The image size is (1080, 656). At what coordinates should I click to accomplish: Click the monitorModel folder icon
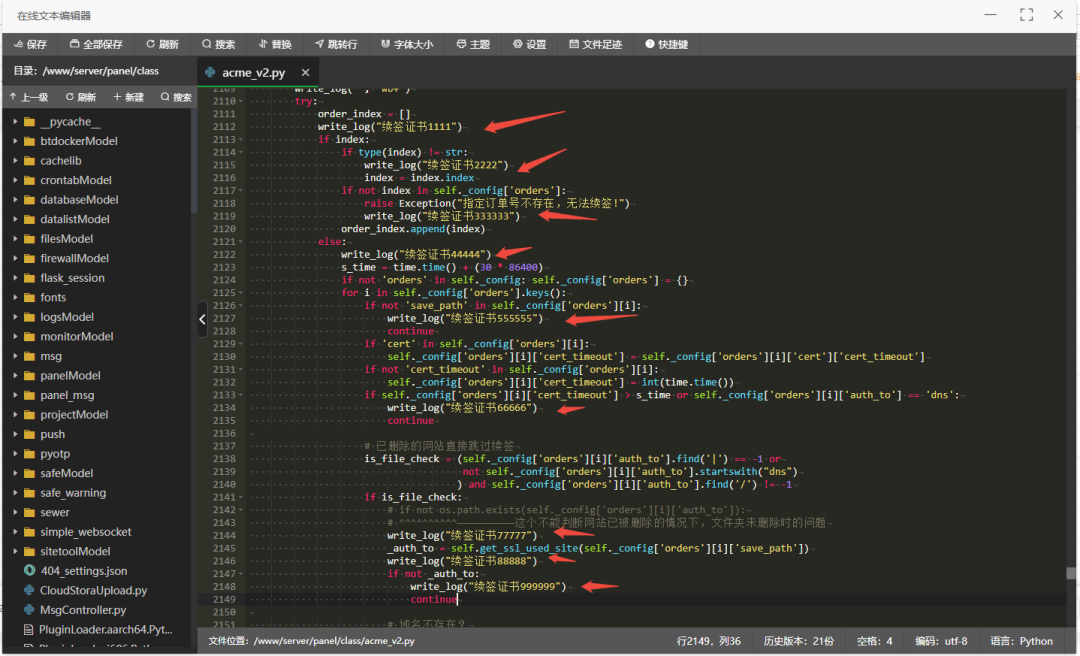click(29, 336)
